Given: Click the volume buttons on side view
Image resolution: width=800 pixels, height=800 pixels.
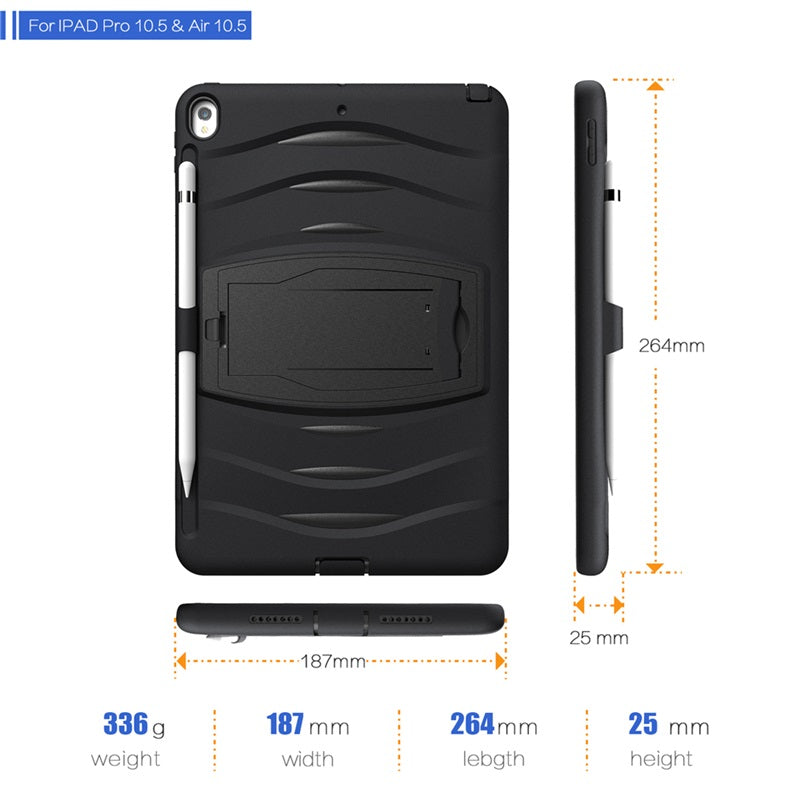Looking at the screenshot, I should [592, 142].
